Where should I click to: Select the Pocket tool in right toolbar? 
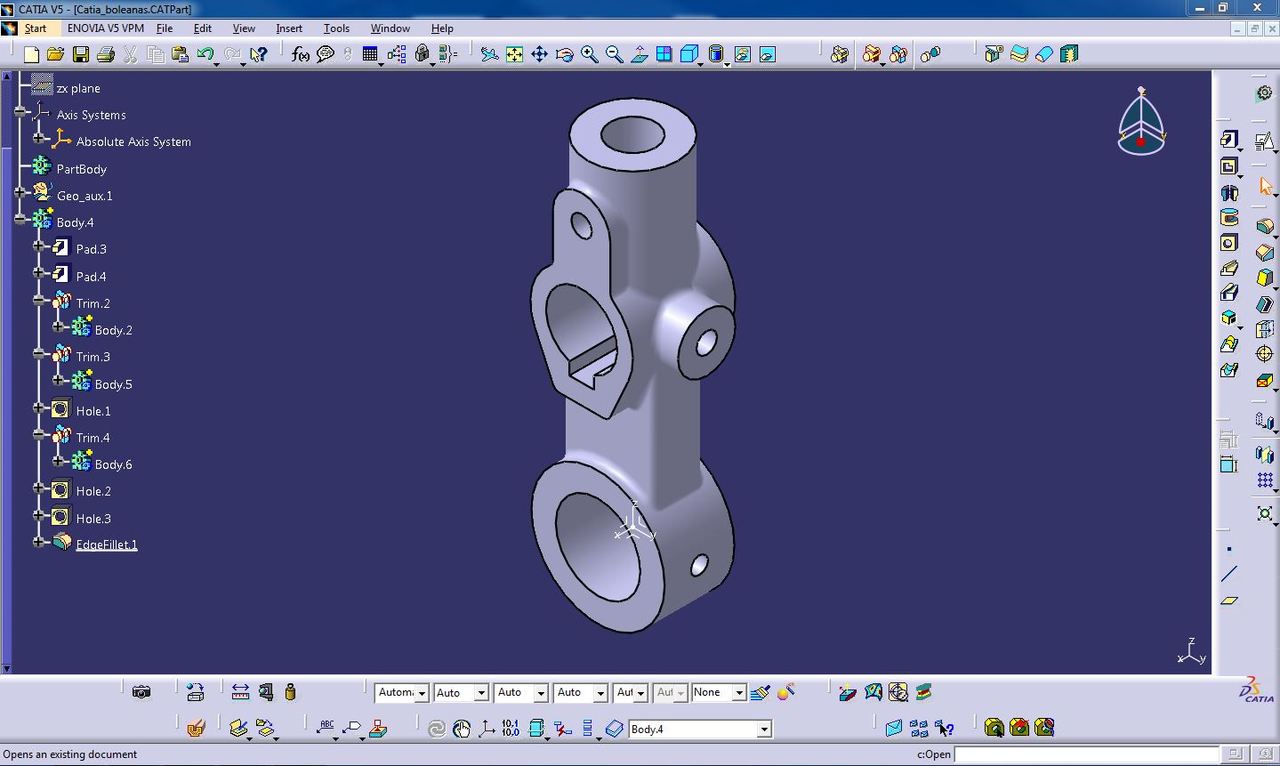click(1229, 166)
